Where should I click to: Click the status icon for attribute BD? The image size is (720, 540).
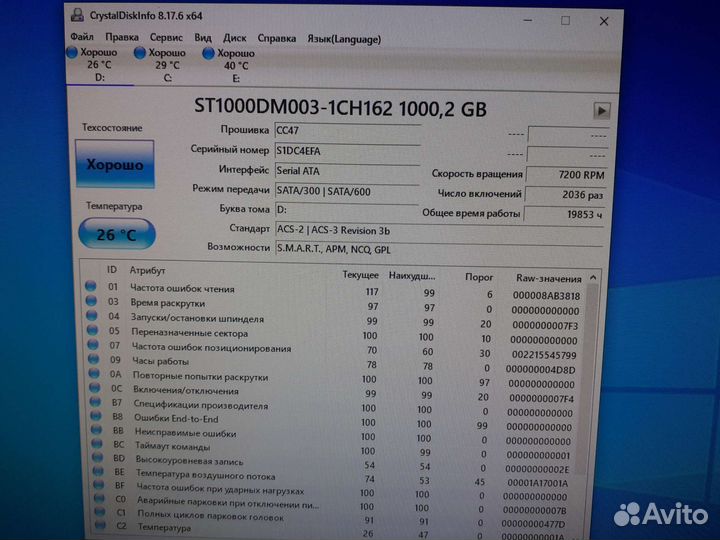tap(97, 457)
